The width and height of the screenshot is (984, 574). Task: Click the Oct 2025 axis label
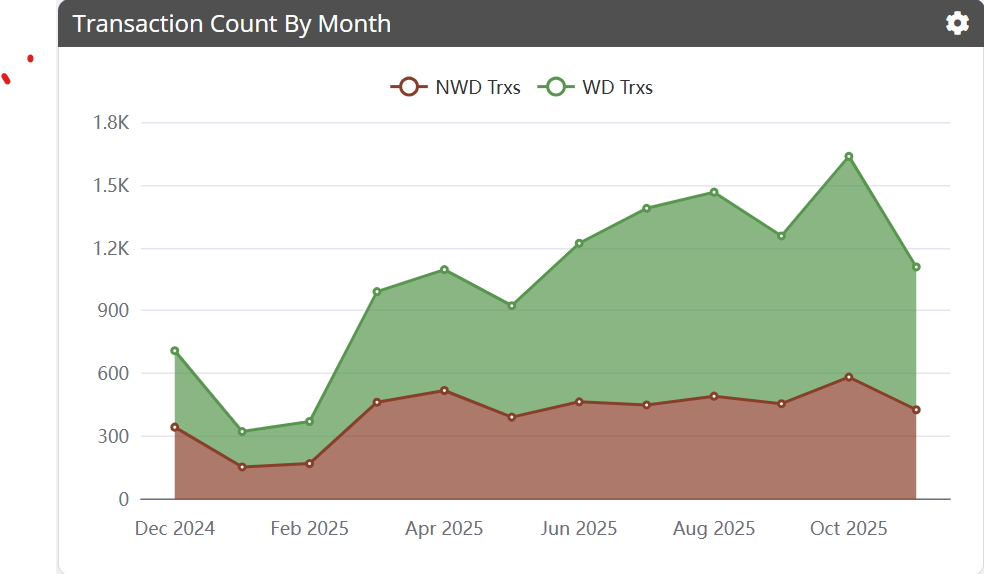pos(848,528)
